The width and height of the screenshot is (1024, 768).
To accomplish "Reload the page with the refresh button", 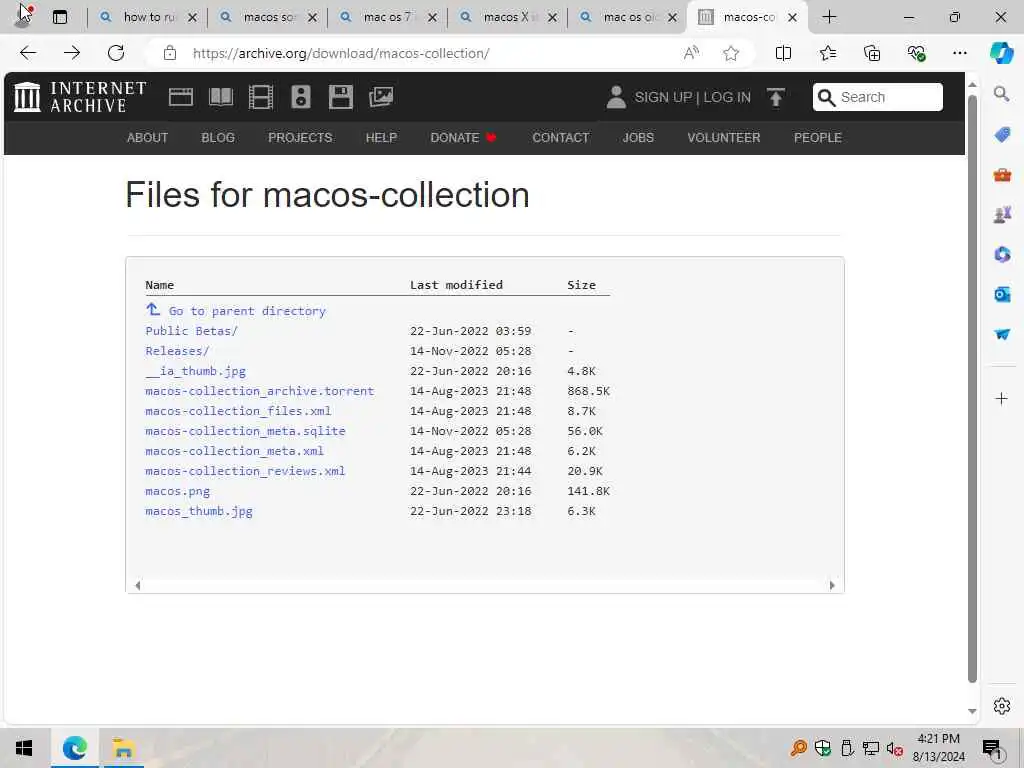I will click(x=116, y=53).
